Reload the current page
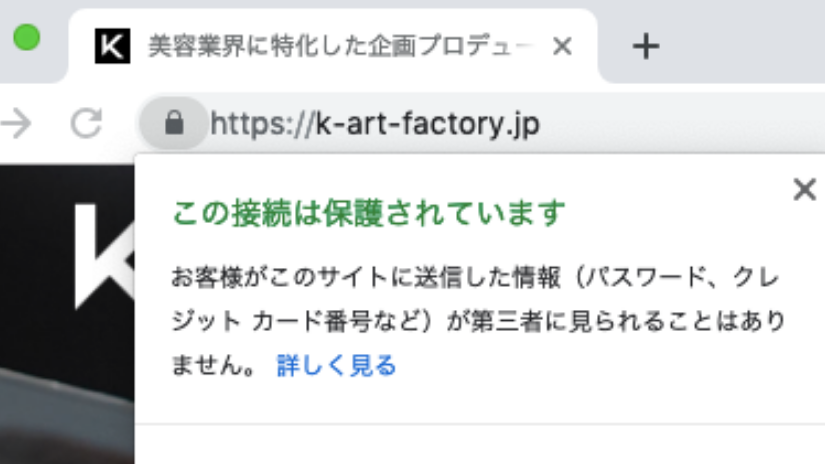The image size is (825, 464). click(x=87, y=124)
